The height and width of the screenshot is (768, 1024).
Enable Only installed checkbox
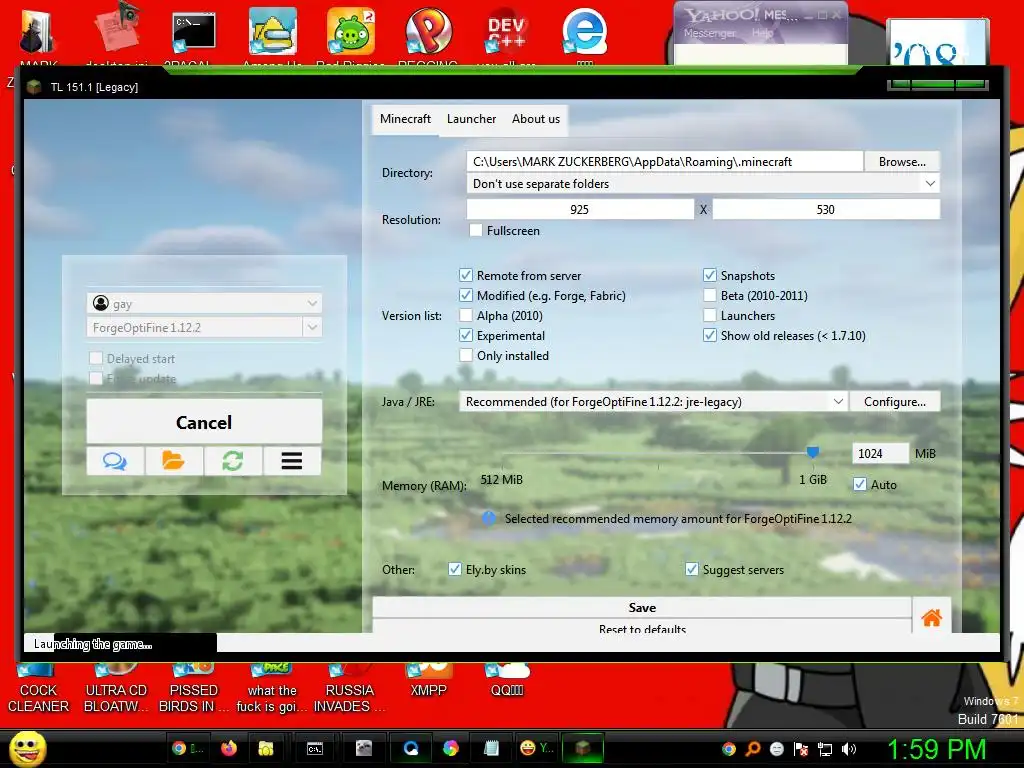click(x=466, y=355)
